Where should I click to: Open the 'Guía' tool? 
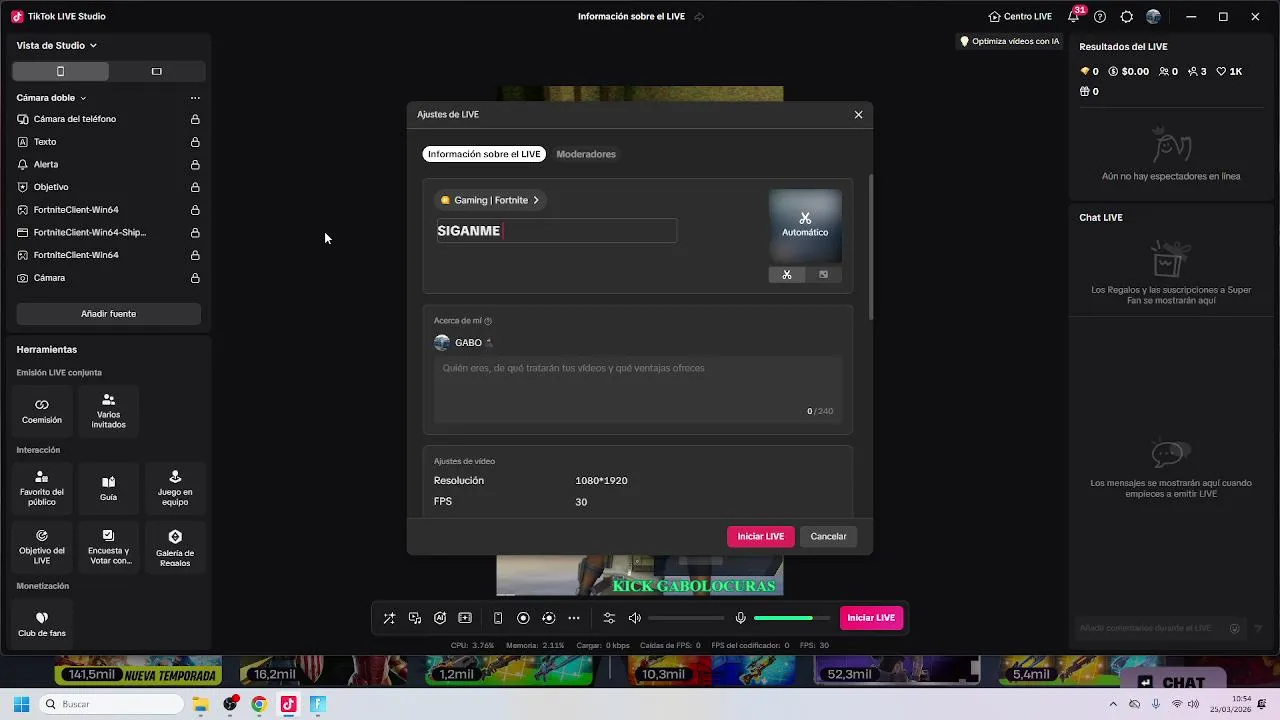[108, 488]
